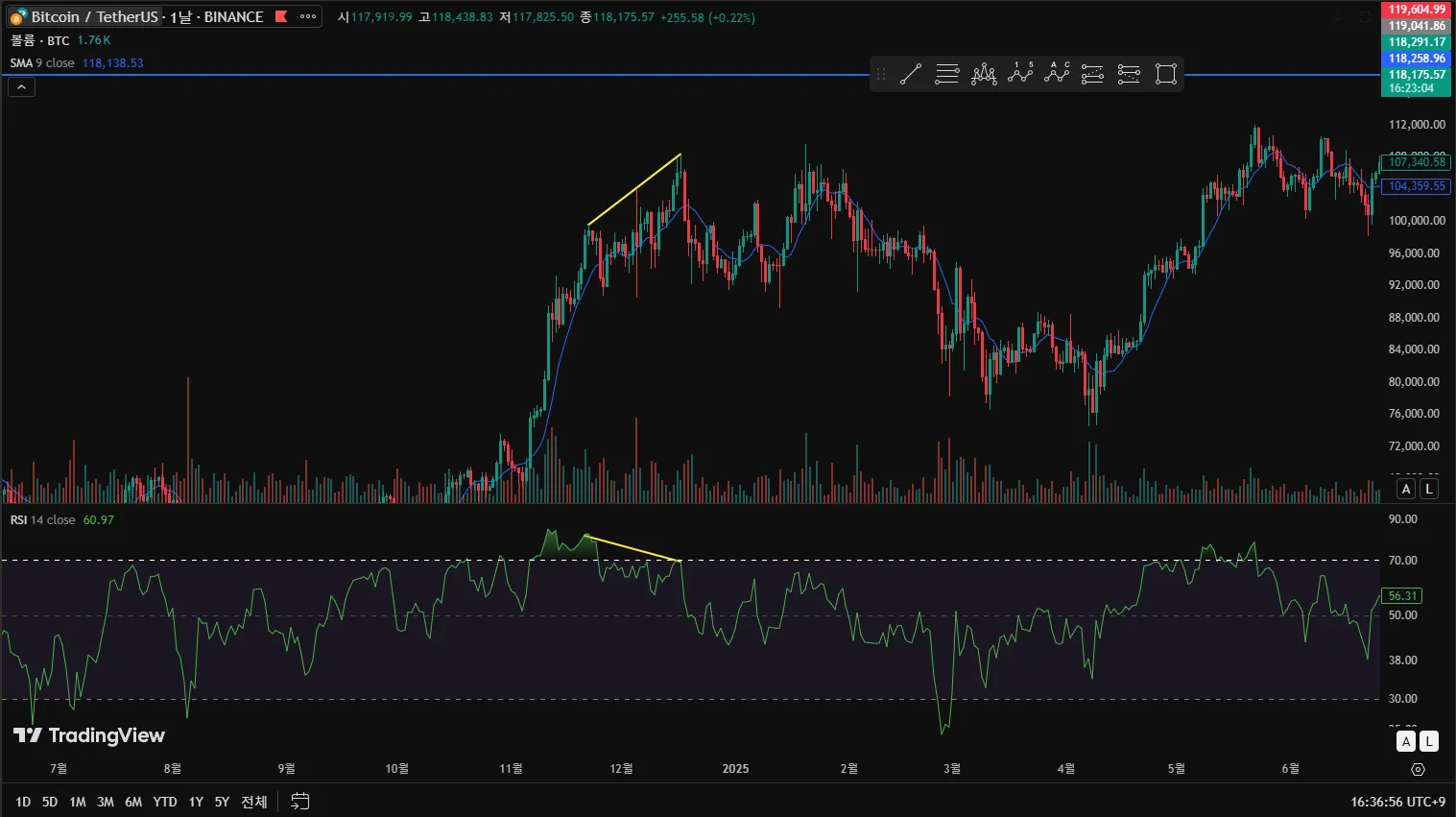Select the trend line drawing tool
Screen dimensions: 1456x817
tap(911, 74)
